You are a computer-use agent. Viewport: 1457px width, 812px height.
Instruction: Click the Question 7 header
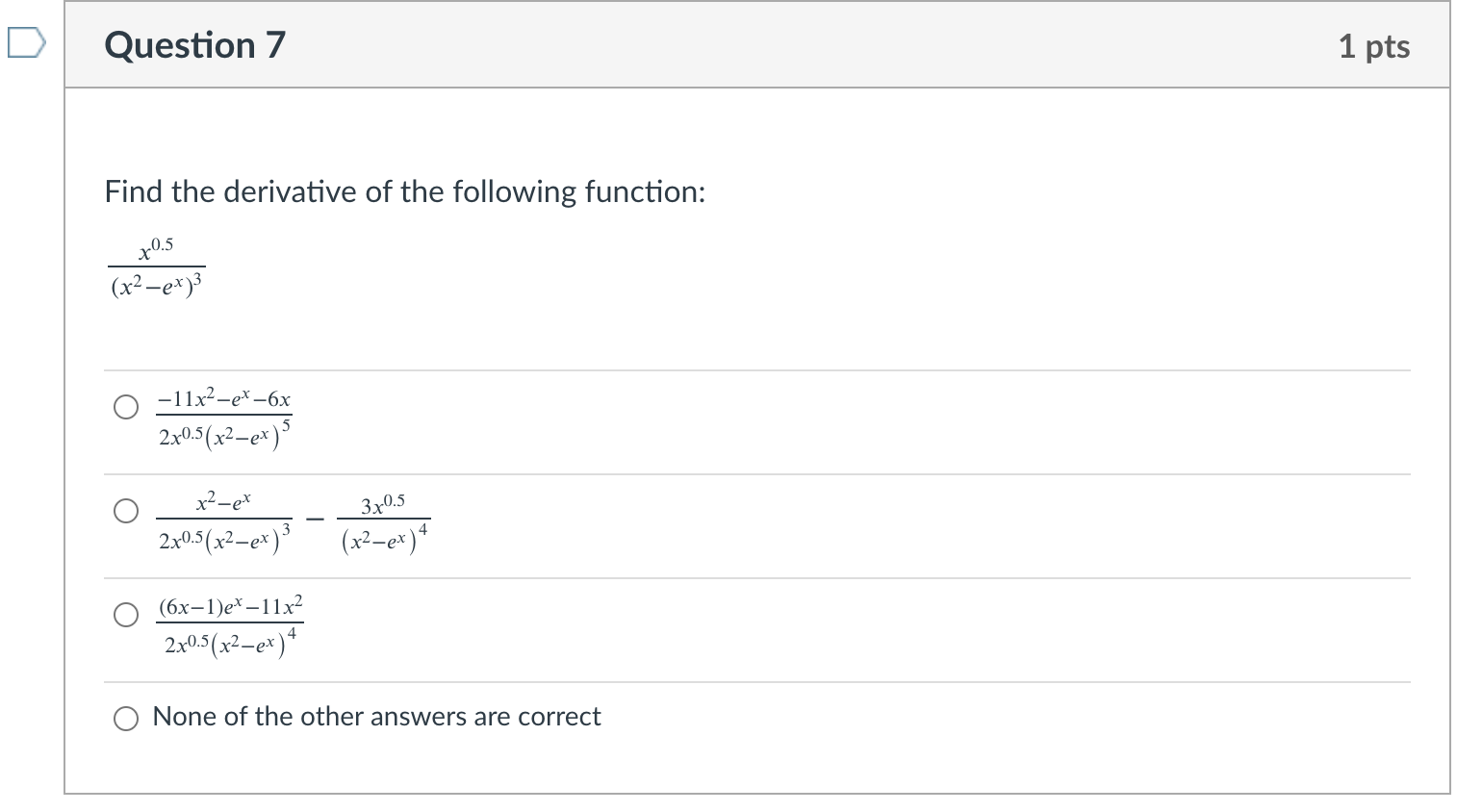[193, 45]
